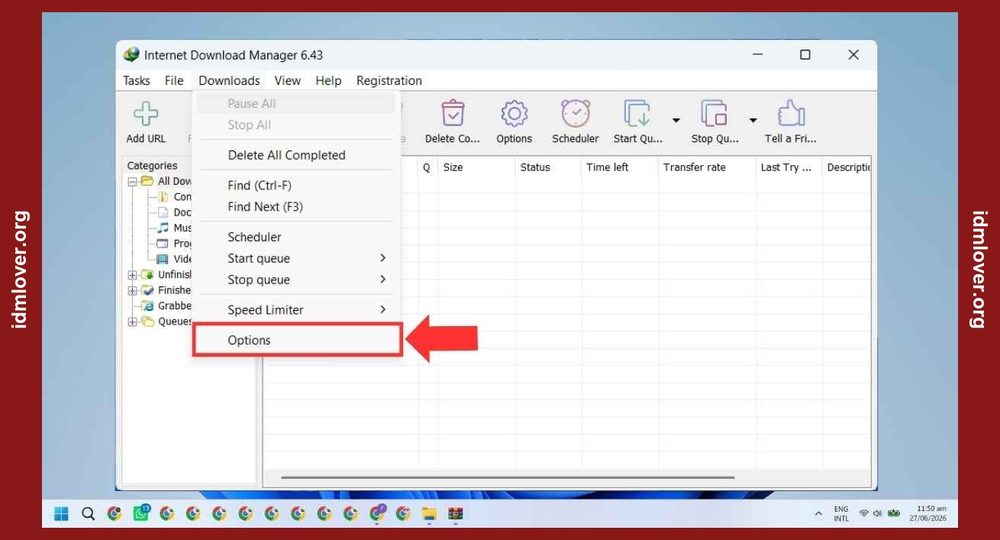Click the taskbar search magnifier icon
Screen dimensions: 1000x540
tap(88, 514)
